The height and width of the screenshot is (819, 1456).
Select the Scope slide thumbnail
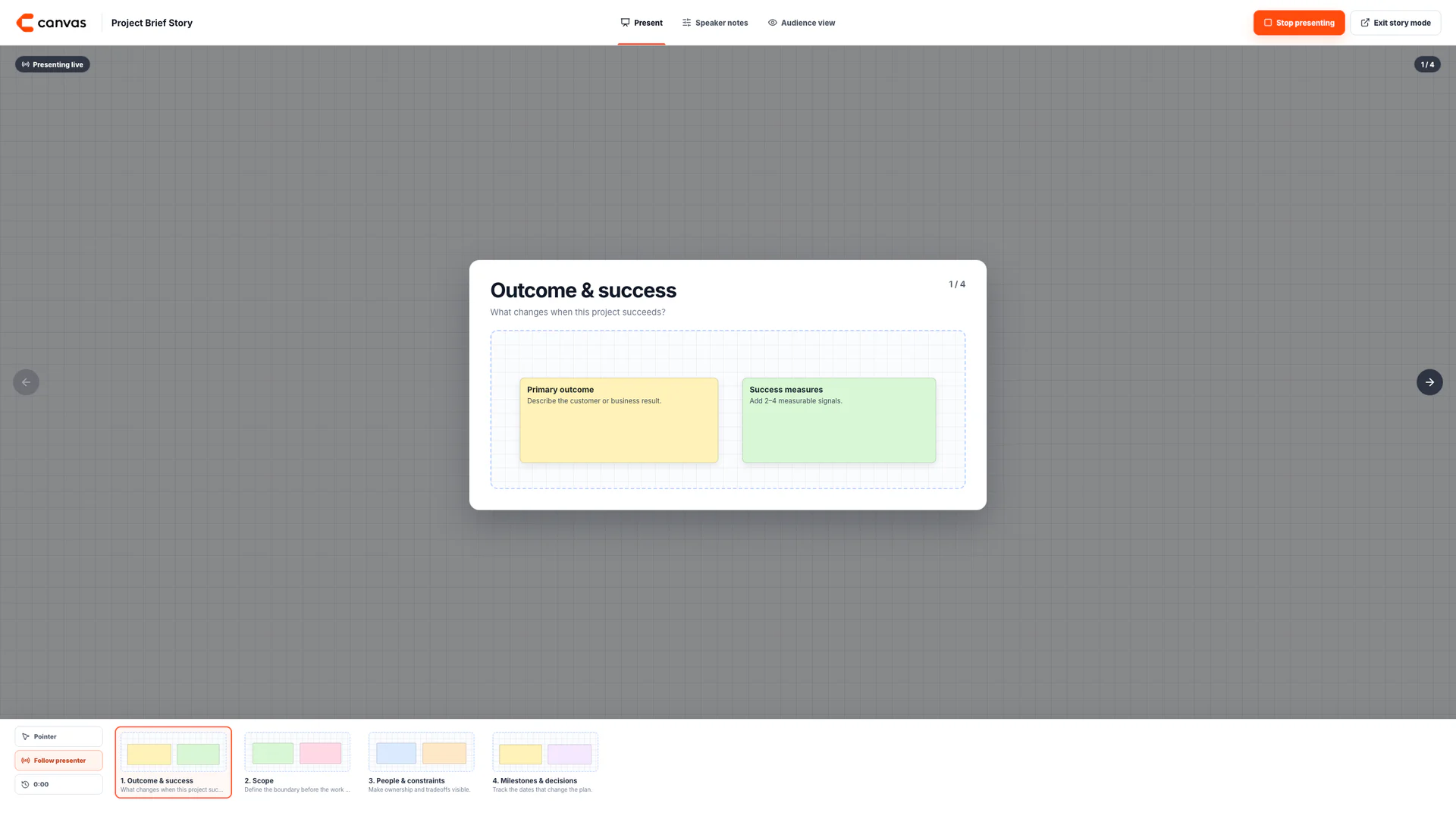point(297,762)
